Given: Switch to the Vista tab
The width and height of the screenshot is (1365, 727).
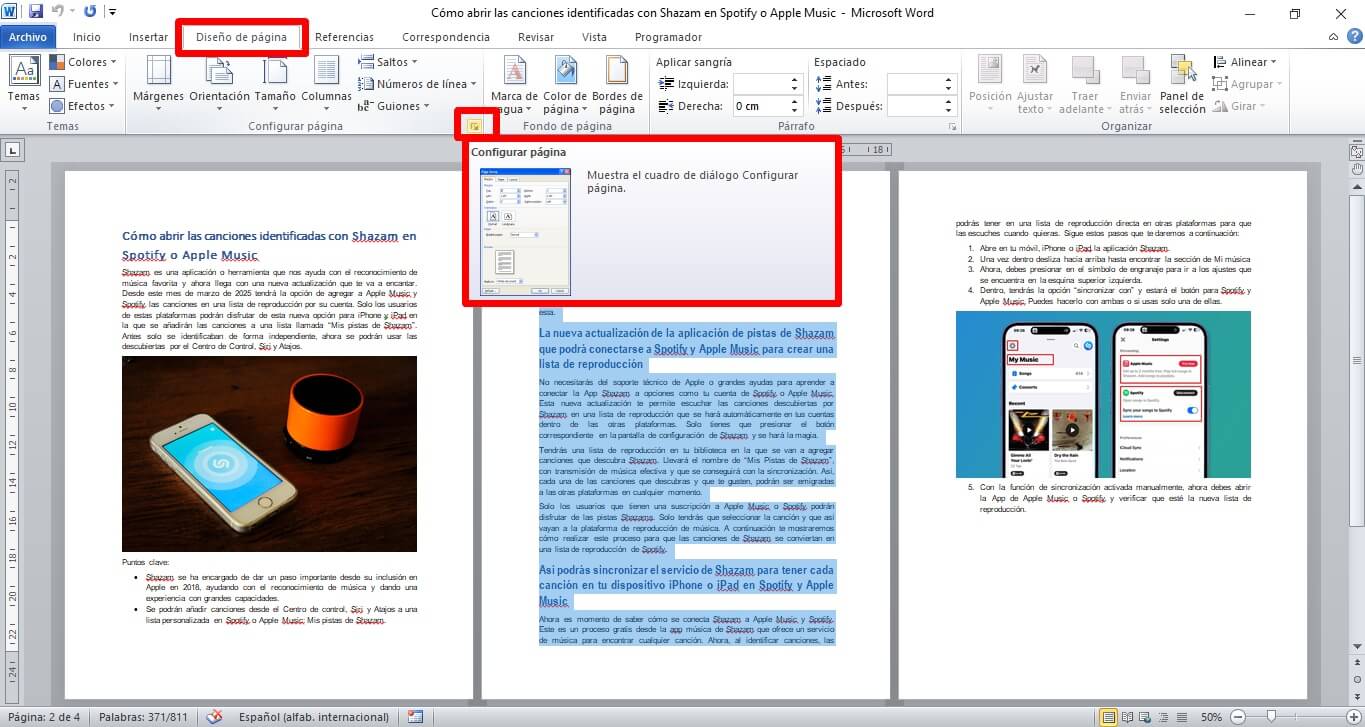Looking at the screenshot, I should (x=594, y=37).
